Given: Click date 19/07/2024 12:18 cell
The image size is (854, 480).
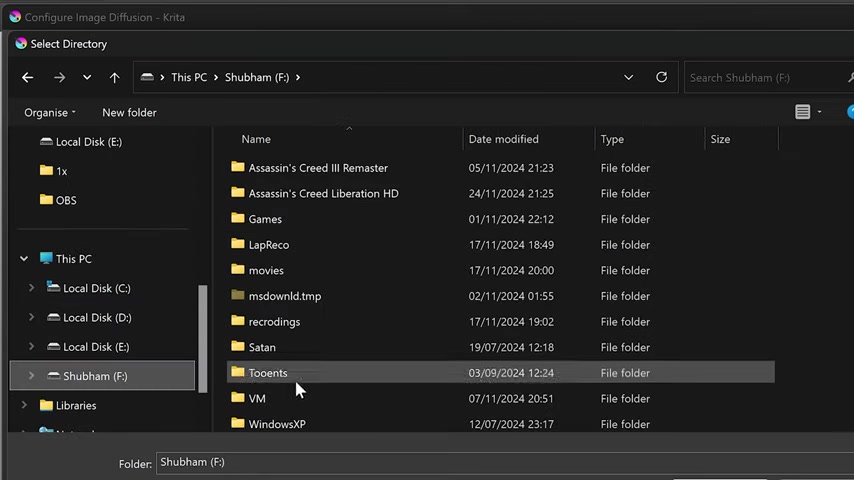Looking at the screenshot, I should pyautogui.click(x=511, y=348).
